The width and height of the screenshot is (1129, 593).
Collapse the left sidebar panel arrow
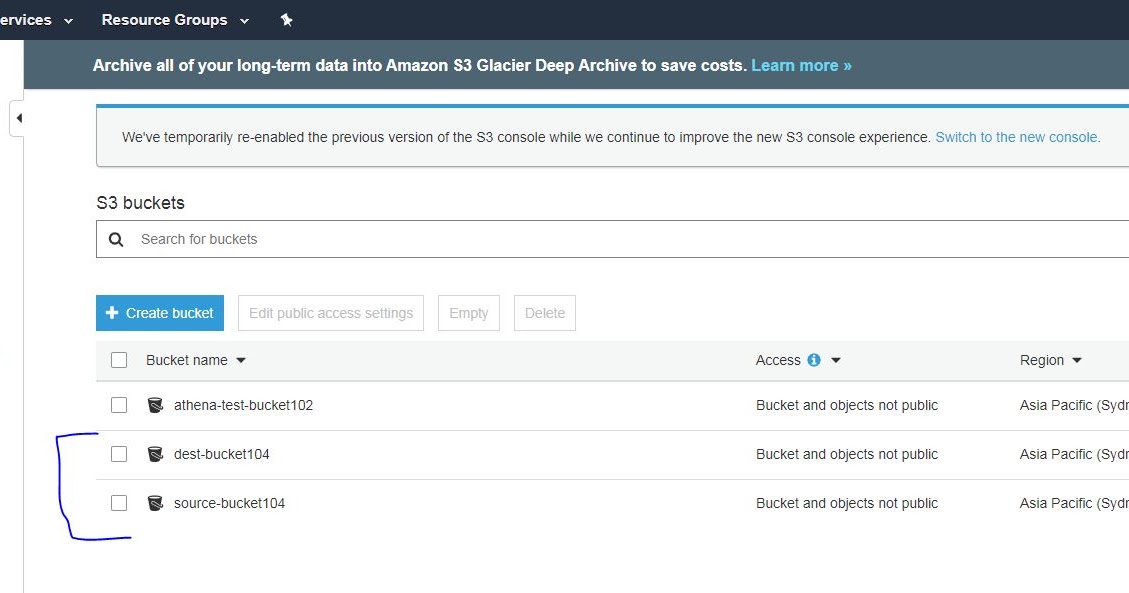pos(17,117)
